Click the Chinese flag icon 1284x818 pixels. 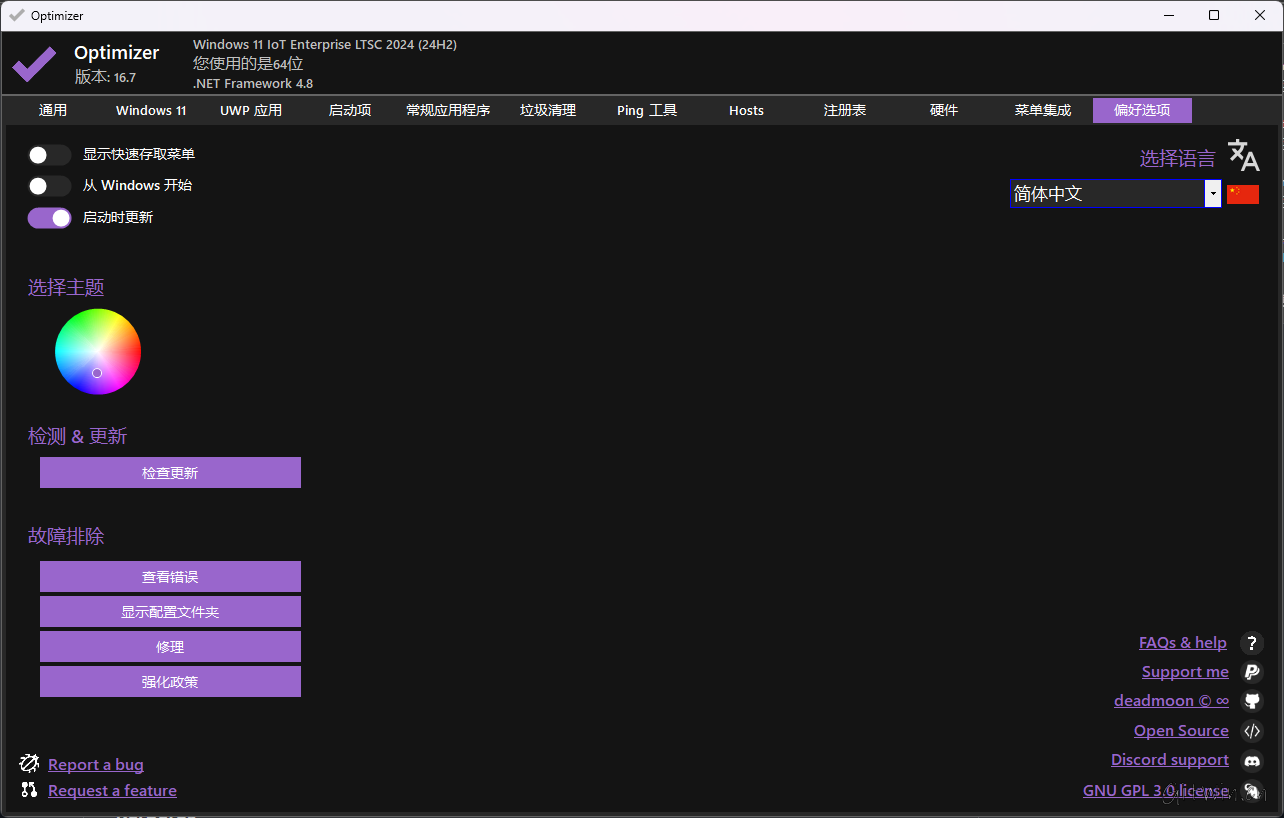tap(1243, 193)
